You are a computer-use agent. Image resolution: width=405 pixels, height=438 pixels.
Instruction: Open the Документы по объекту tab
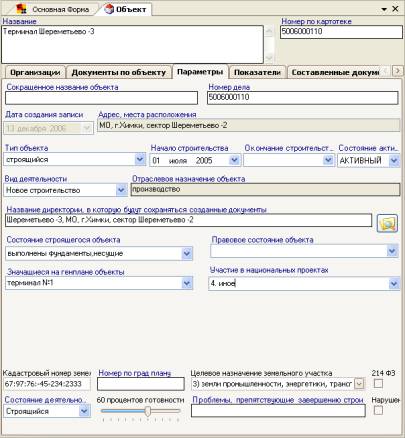point(119,72)
